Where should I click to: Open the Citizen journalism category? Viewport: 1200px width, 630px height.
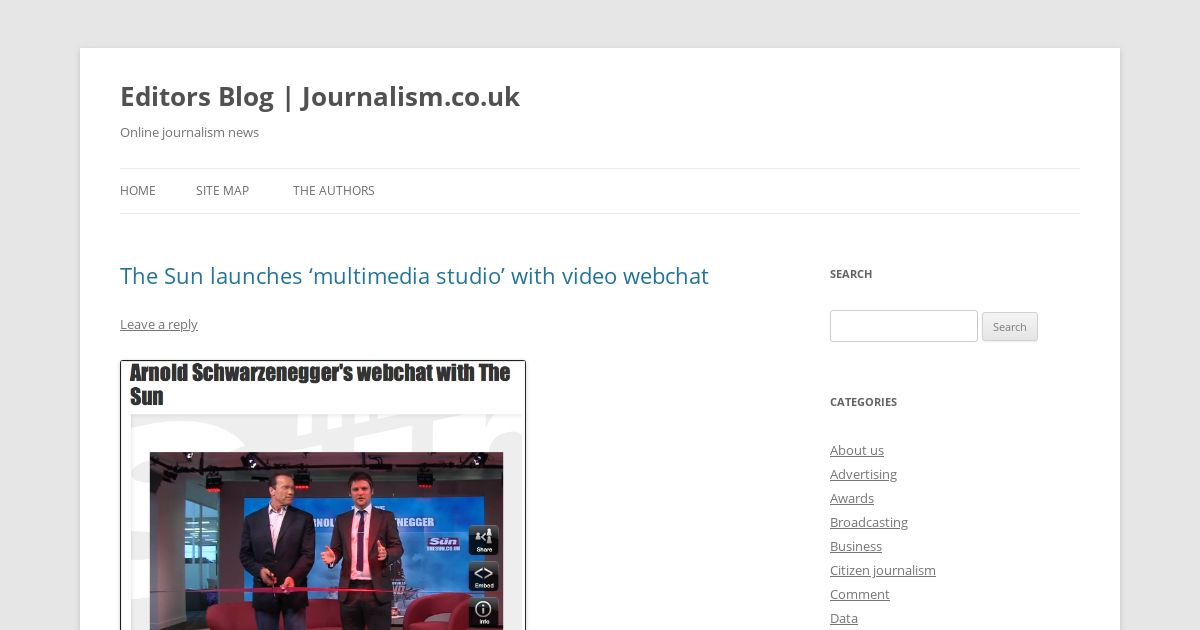coord(883,570)
